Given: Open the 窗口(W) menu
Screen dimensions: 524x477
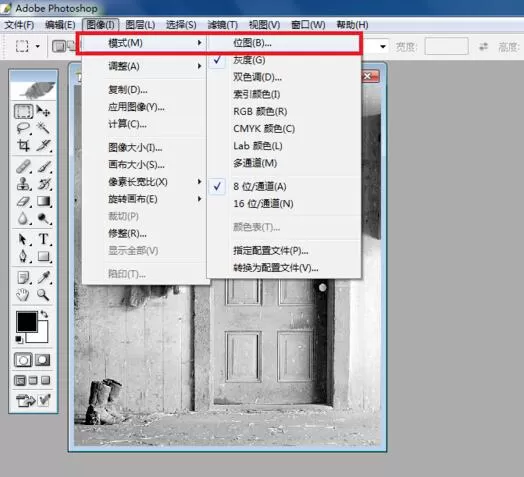Looking at the screenshot, I should pos(308,25).
